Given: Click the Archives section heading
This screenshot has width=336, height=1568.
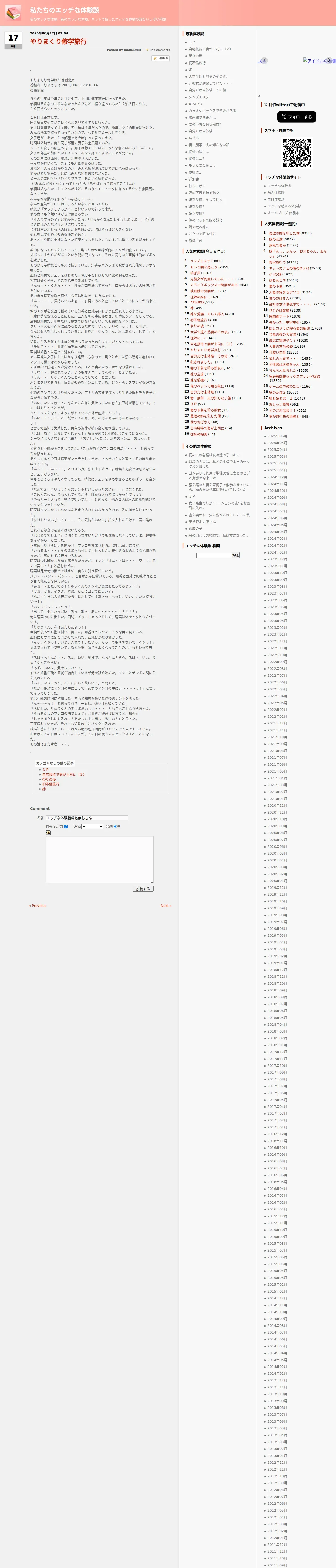Looking at the screenshot, I should pos(273,427).
